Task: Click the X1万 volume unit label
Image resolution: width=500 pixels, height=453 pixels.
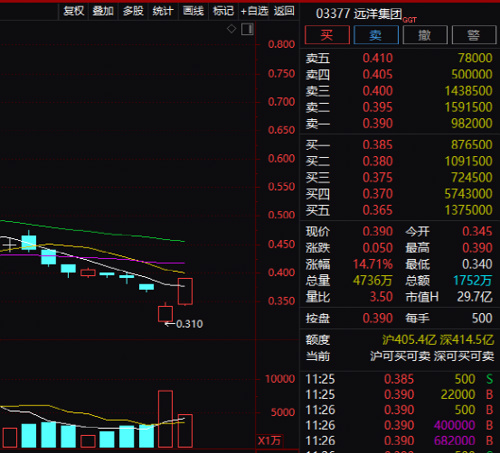Action: click(269, 441)
